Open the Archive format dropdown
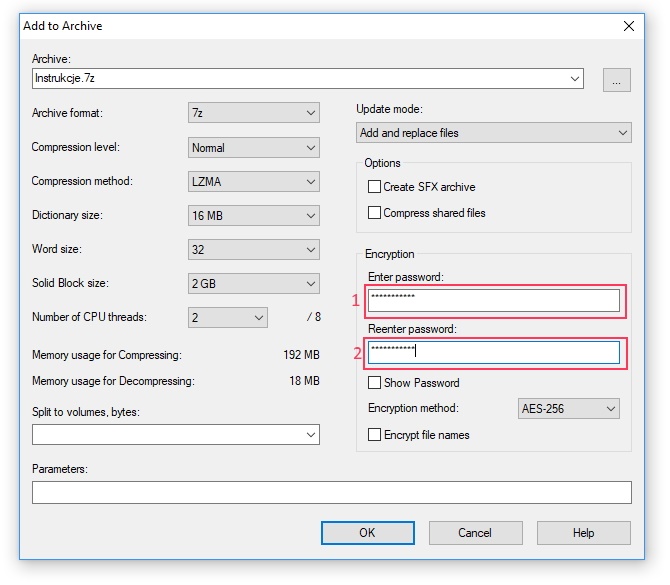Image resolution: width=670 pixels, height=585 pixels. [253, 114]
